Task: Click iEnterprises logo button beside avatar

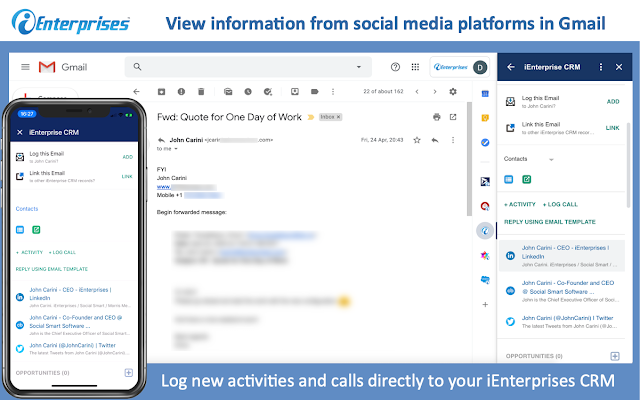Action: click(x=451, y=67)
